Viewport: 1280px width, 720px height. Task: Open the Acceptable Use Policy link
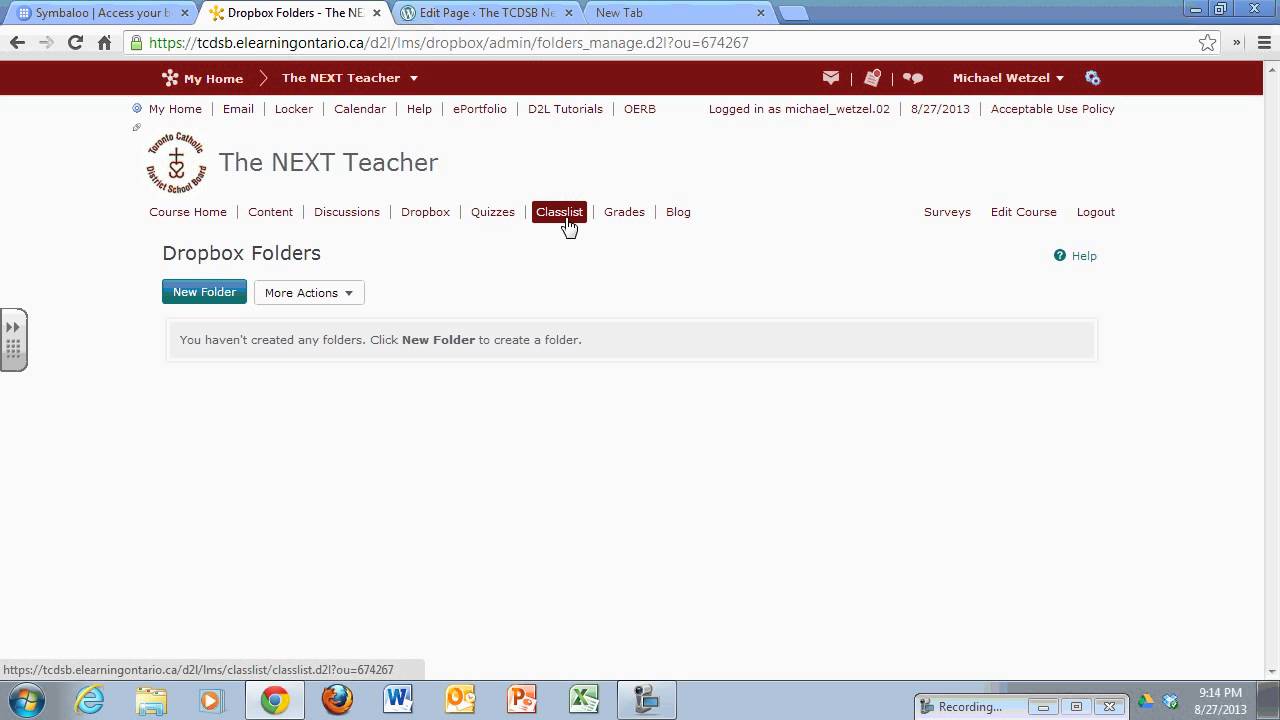point(1052,109)
